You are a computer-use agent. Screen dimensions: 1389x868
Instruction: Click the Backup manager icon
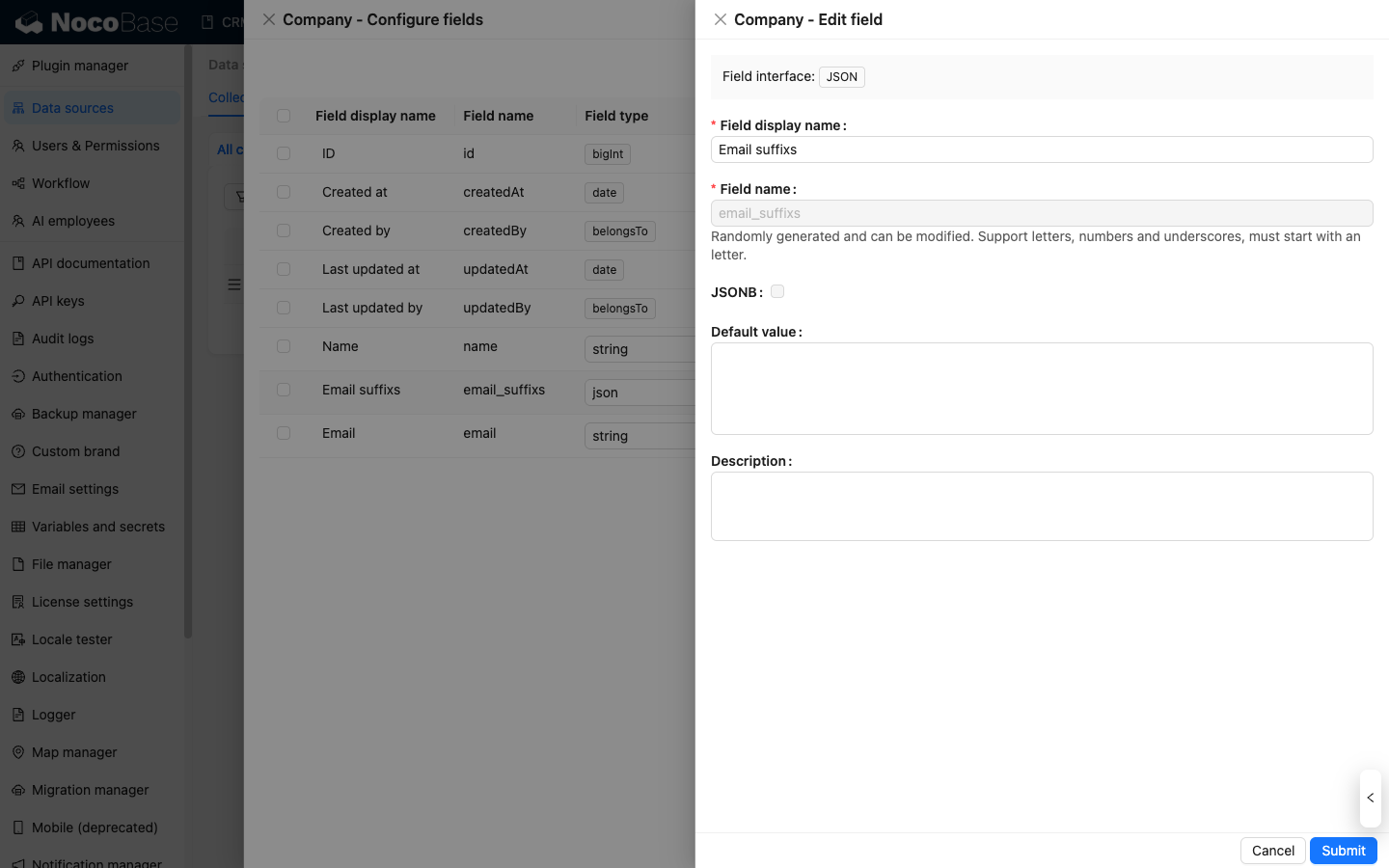pyautogui.click(x=18, y=414)
